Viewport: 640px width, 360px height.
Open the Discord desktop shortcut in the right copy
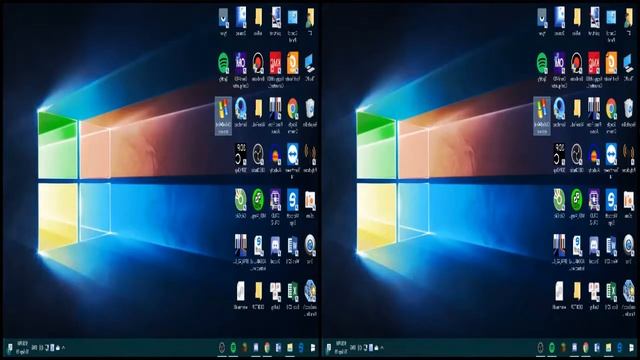pos(594,246)
